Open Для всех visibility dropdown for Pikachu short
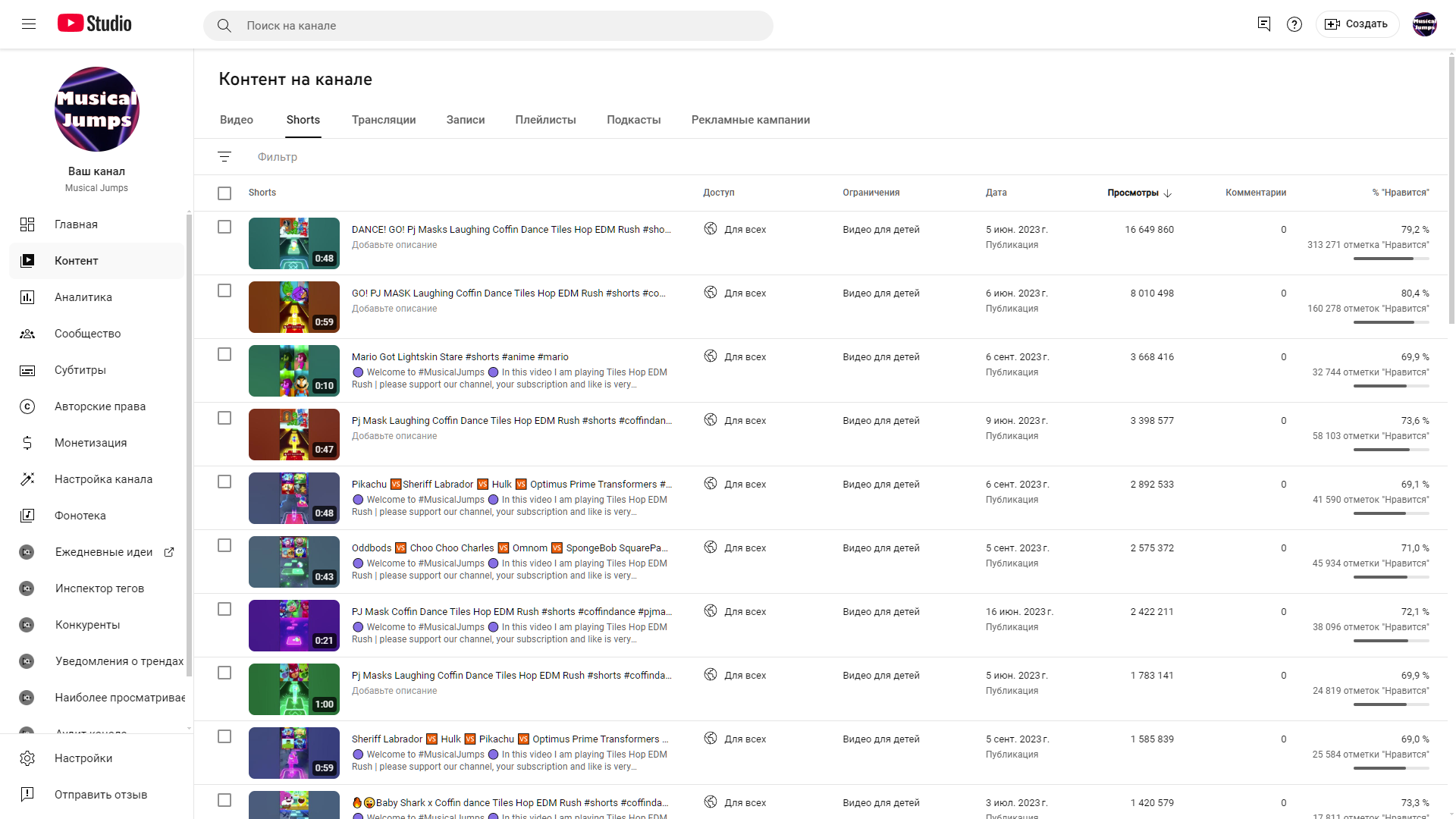 tap(745, 485)
